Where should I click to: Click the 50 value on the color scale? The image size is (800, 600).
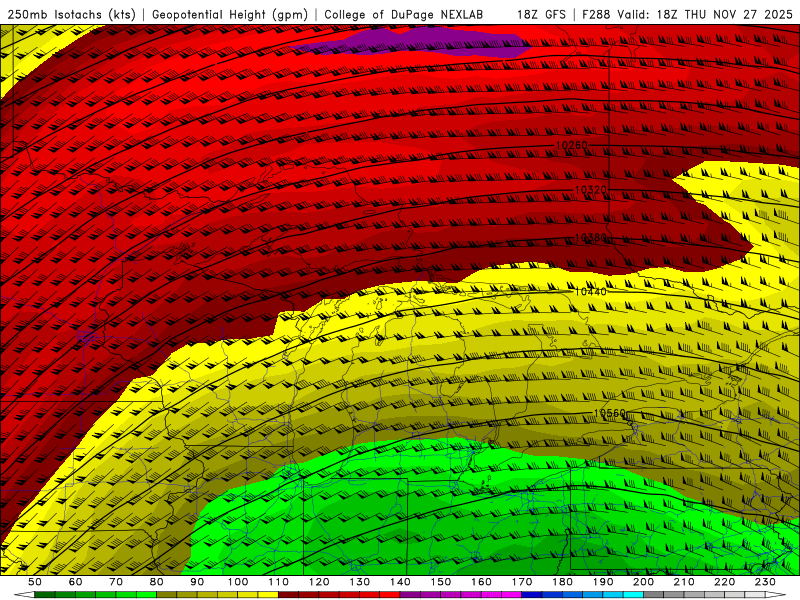35,582
